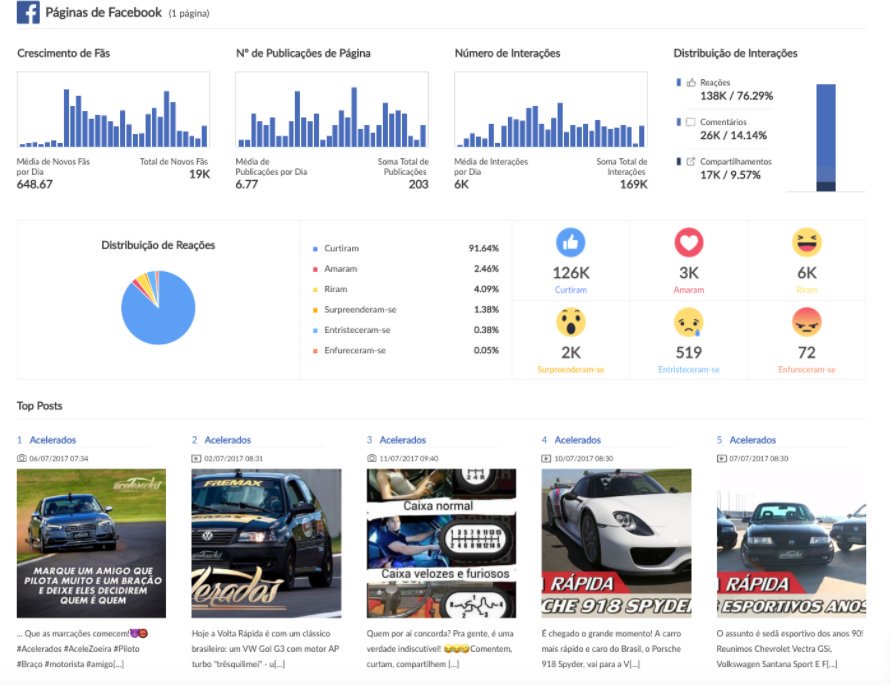This screenshot has width=890, height=685.
Task: Open the Porsche 918 Spyder post thumbnail
Action: pos(616,543)
